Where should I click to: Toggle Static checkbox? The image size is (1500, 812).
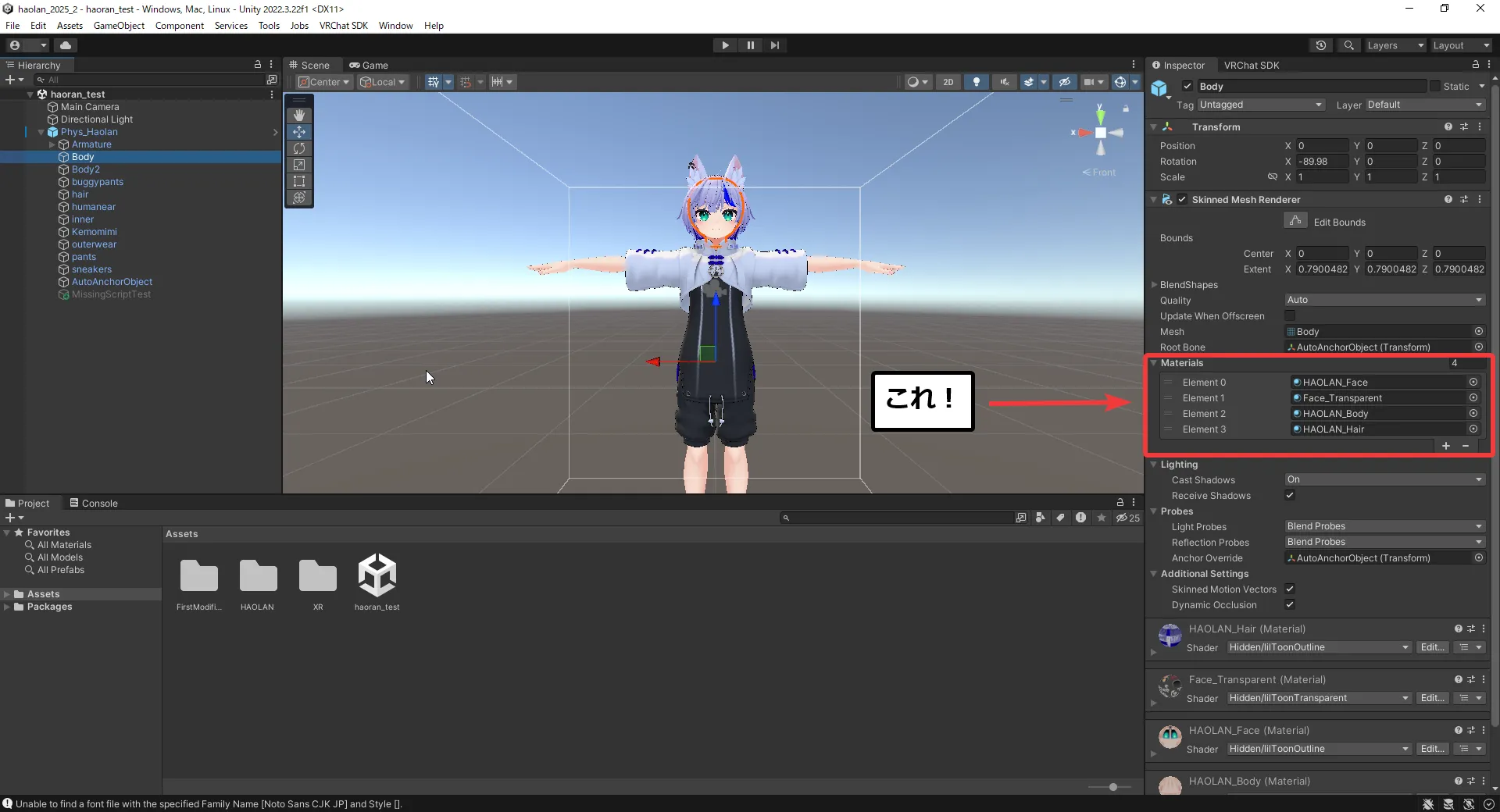click(x=1434, y=86)
